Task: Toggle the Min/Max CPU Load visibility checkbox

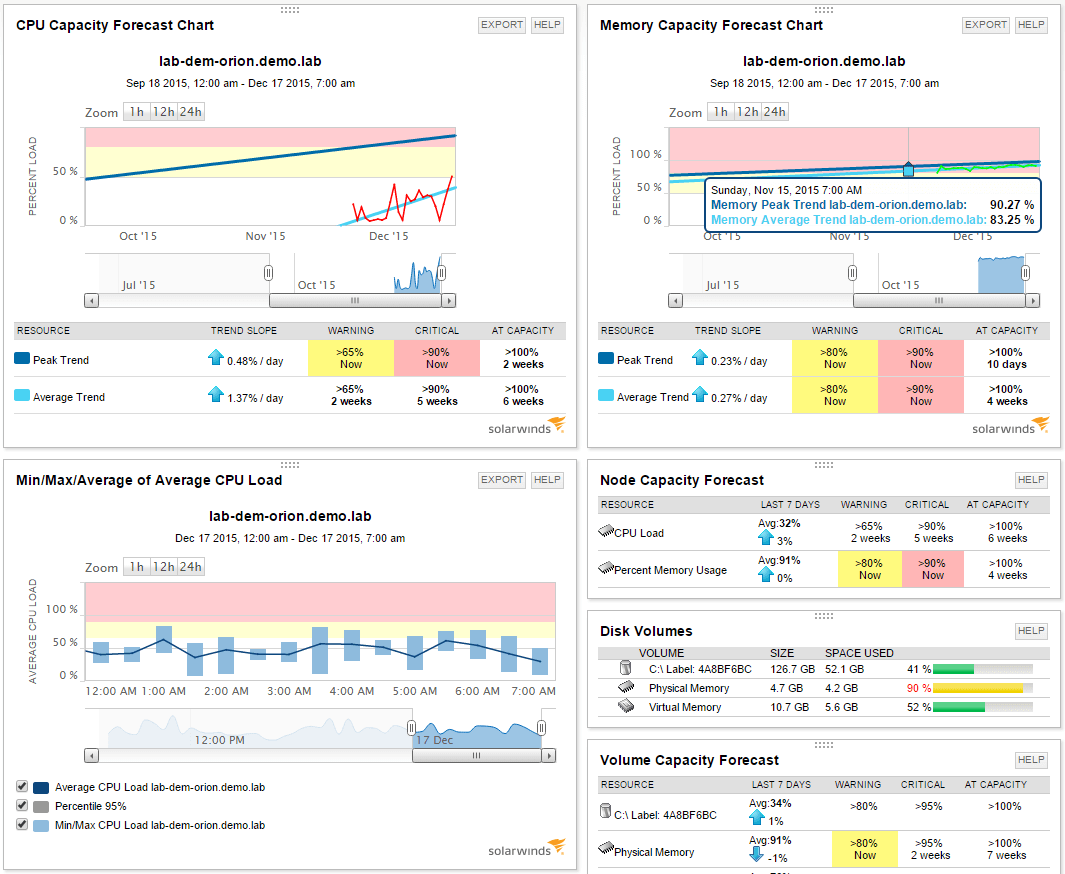Action: 23,824
